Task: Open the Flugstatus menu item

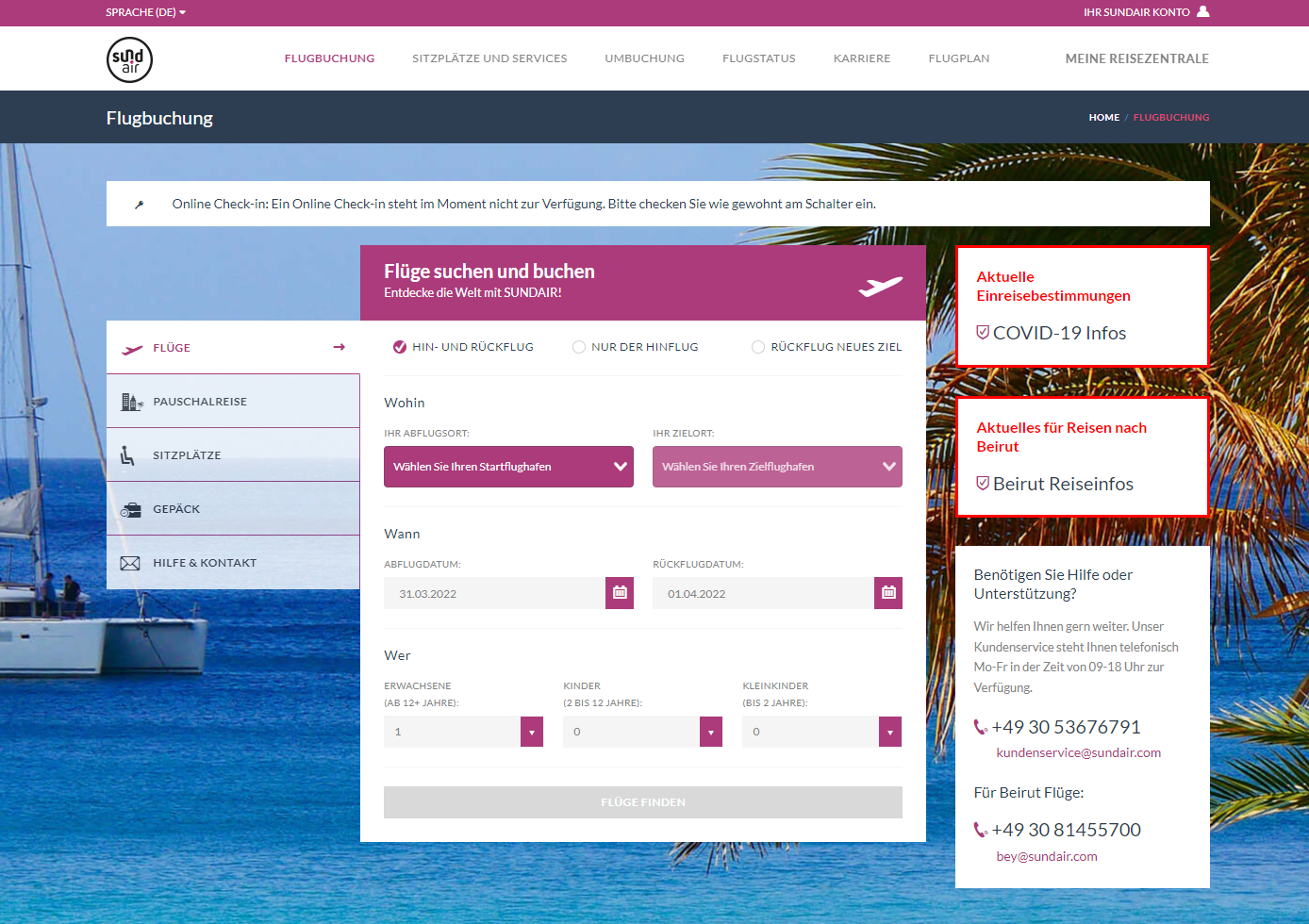Action: (759, 58)
